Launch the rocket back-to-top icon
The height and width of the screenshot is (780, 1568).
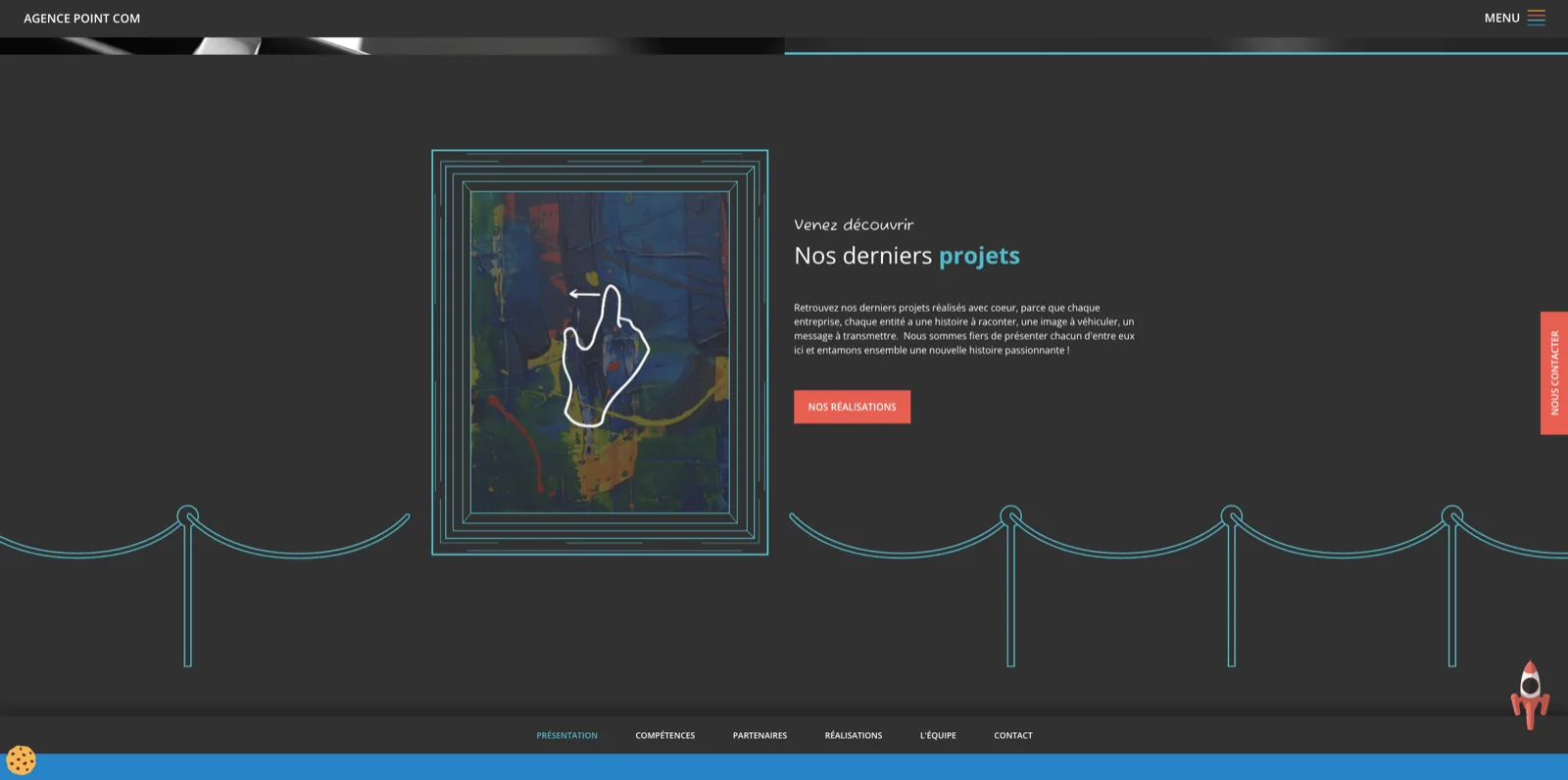pos(1530,695)
